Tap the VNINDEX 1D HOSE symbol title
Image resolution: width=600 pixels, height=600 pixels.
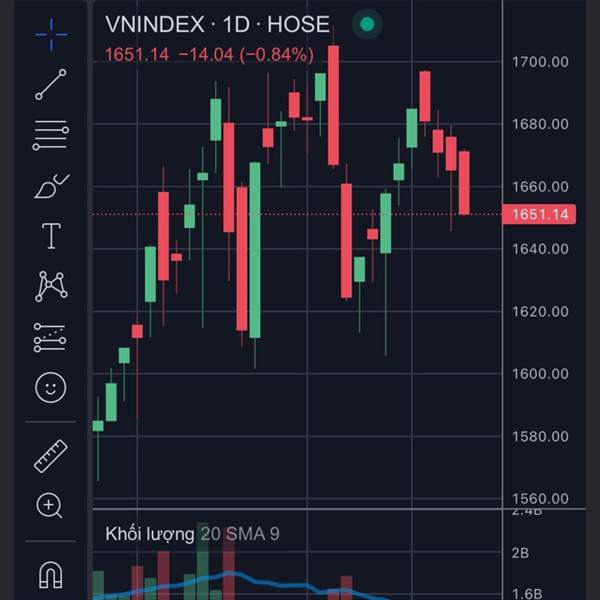click(217, 24)
